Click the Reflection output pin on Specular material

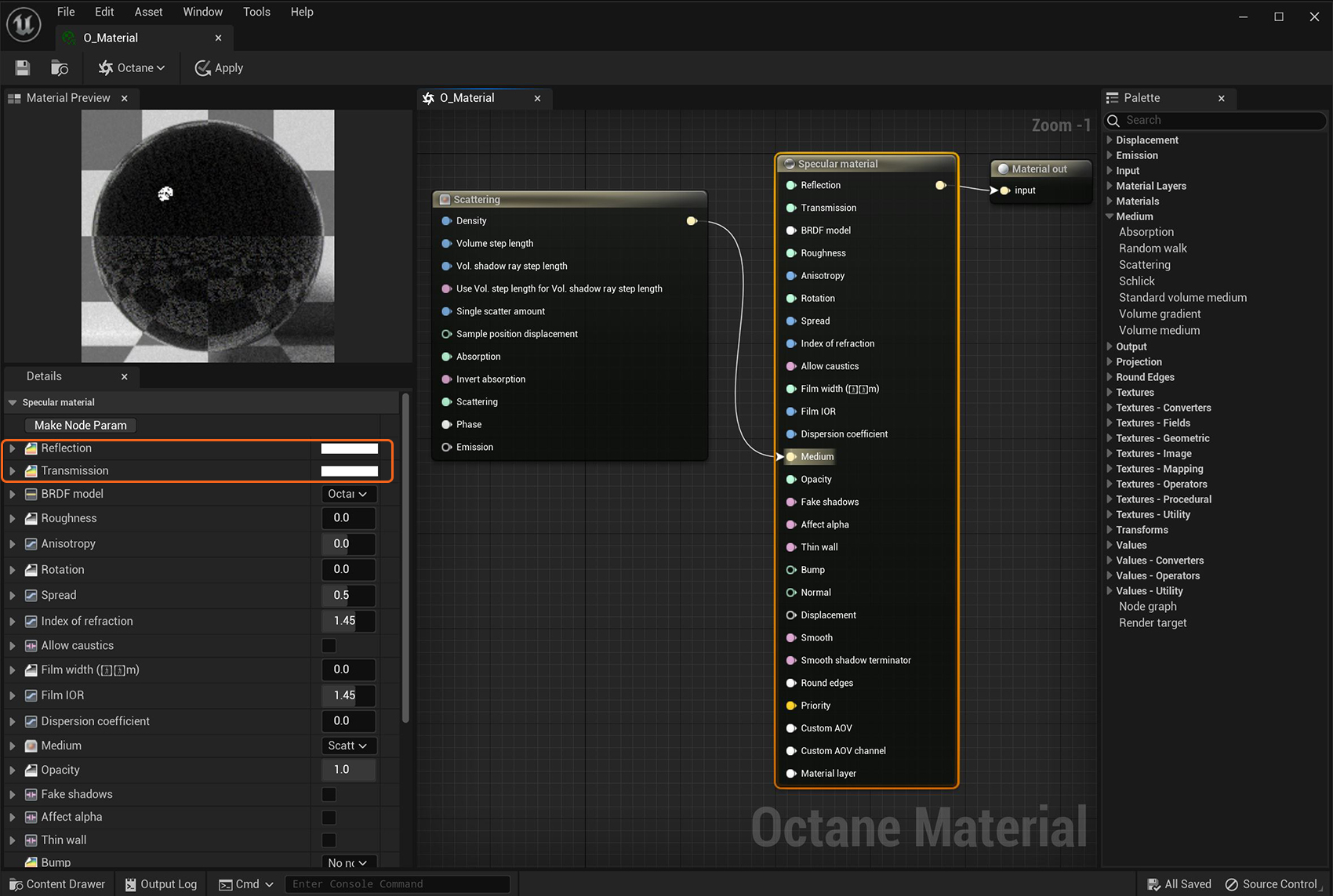[940, 185]
